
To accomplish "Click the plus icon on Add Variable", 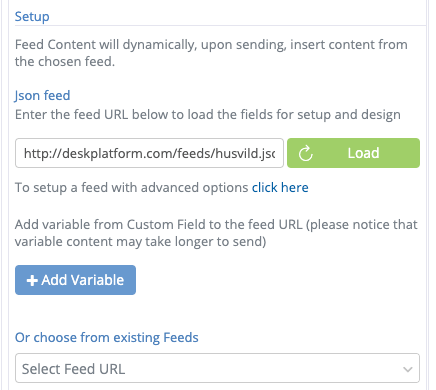I will (x=32, y=280).
